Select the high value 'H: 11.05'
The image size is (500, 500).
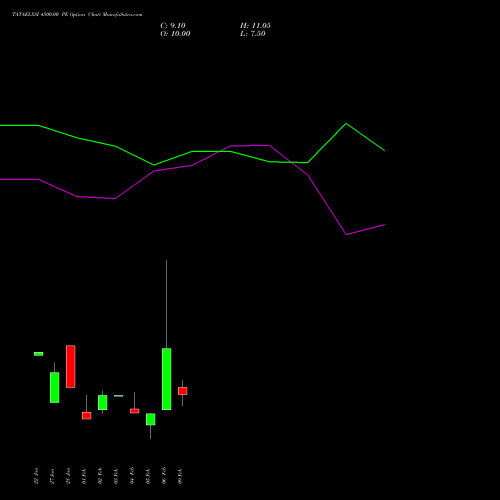click(x=255, y=26)
